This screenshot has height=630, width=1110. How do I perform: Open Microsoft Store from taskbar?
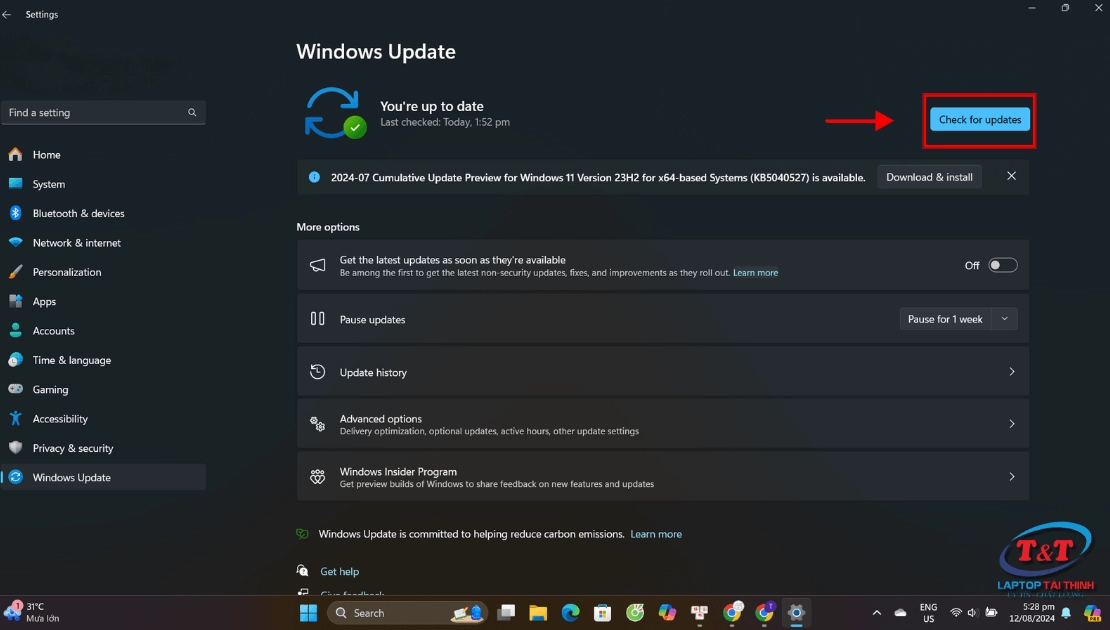(602, 613)
